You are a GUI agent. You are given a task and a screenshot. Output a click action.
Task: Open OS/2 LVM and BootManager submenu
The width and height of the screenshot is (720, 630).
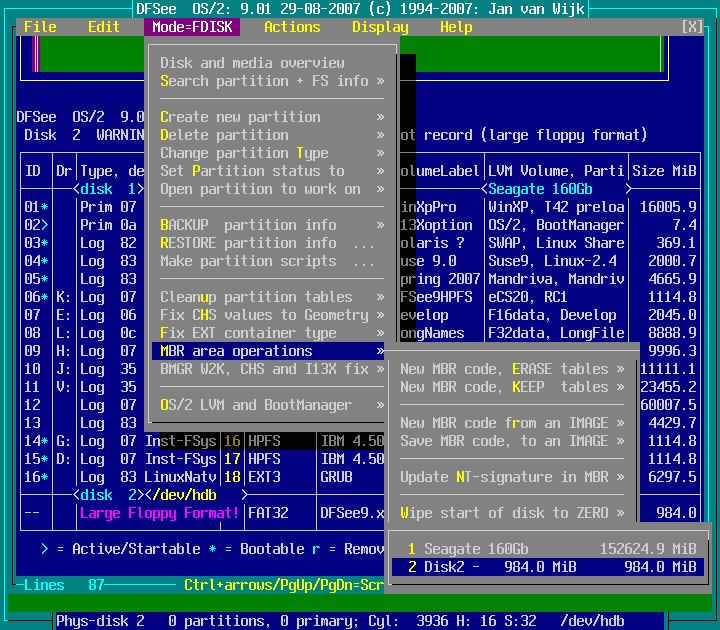point(272,405)
